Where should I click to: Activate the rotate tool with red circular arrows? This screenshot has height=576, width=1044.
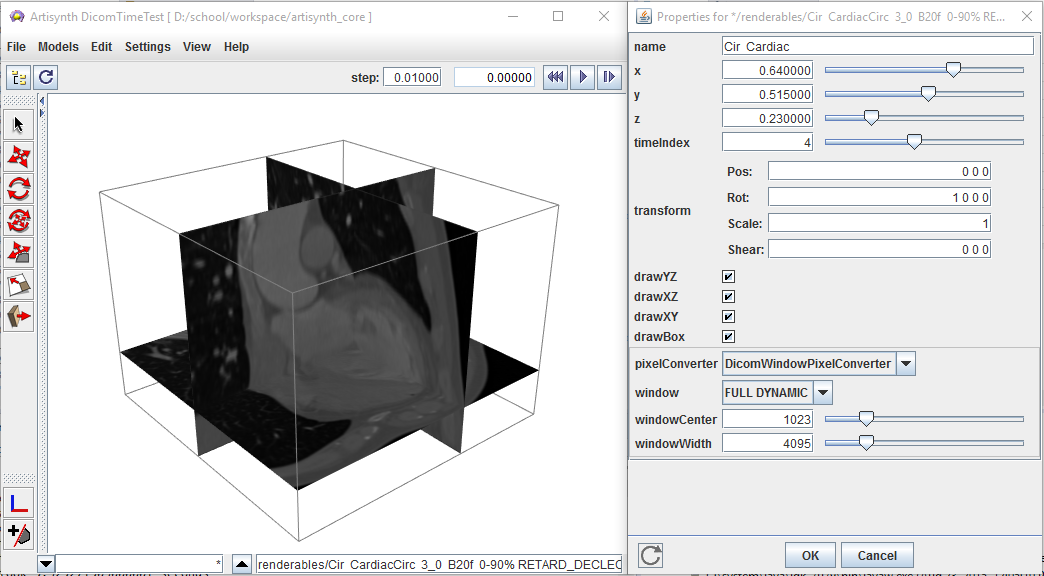coord(19,188)
